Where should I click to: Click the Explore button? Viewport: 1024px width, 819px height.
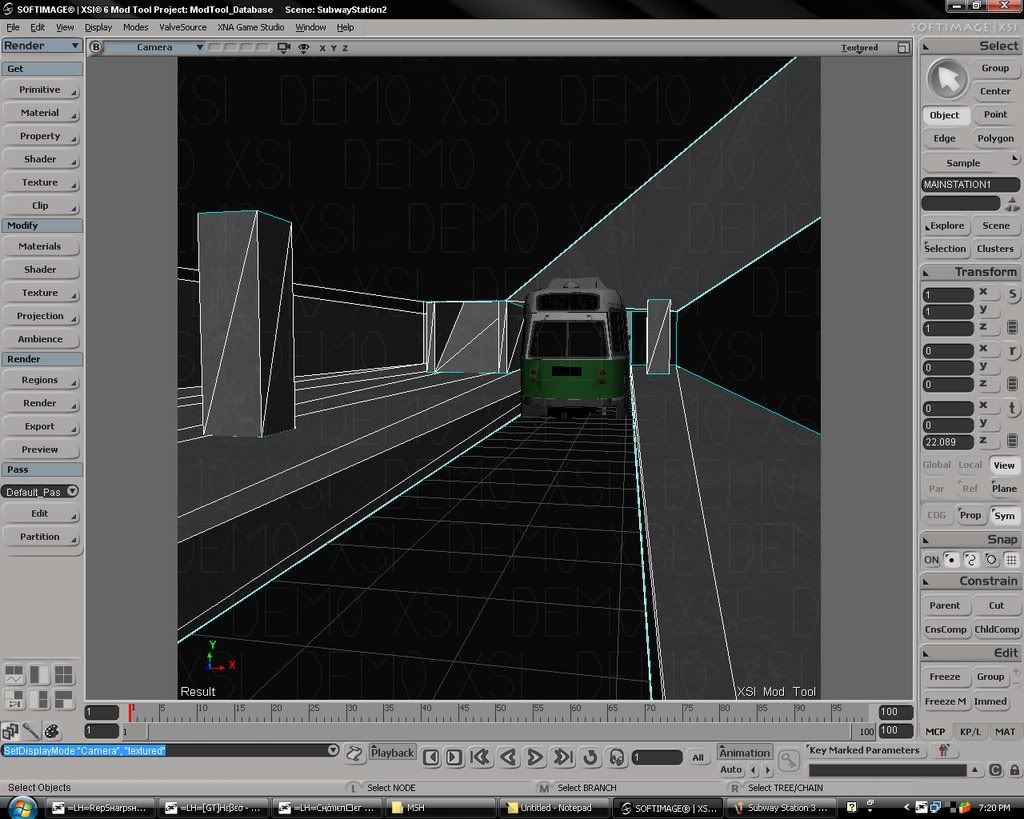(945, 226)
